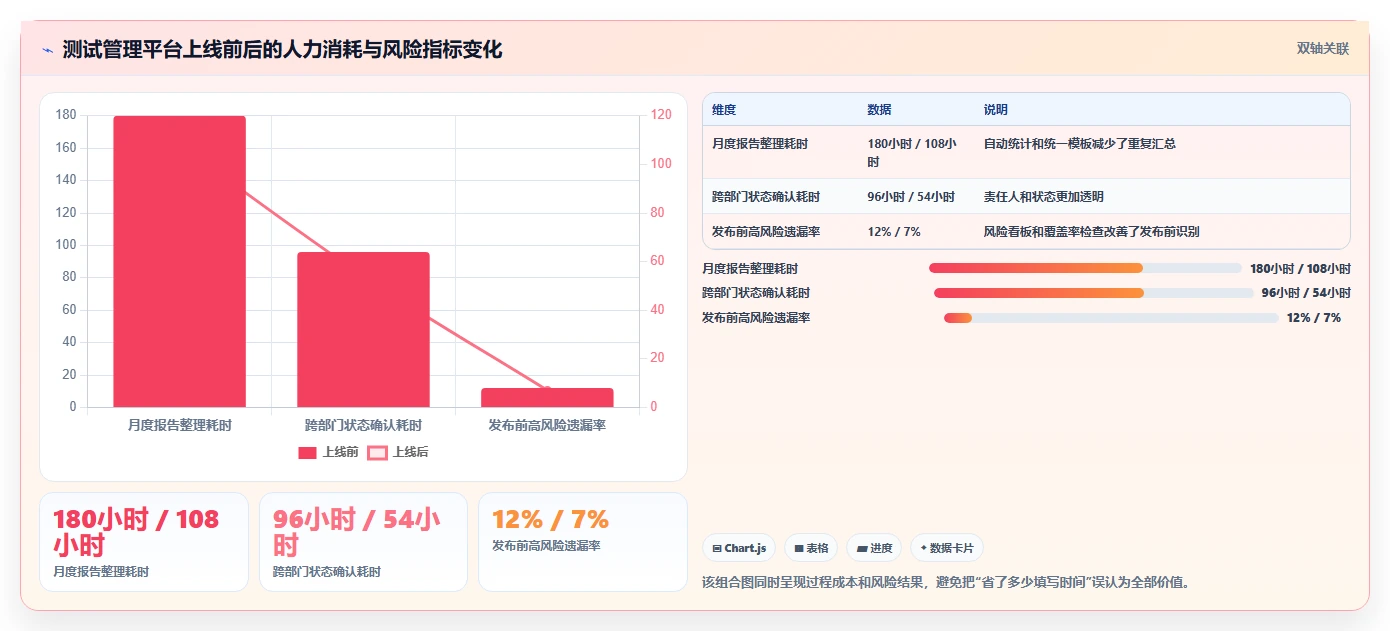Select the 数据卡片 chip

click(x=947, y=548)
